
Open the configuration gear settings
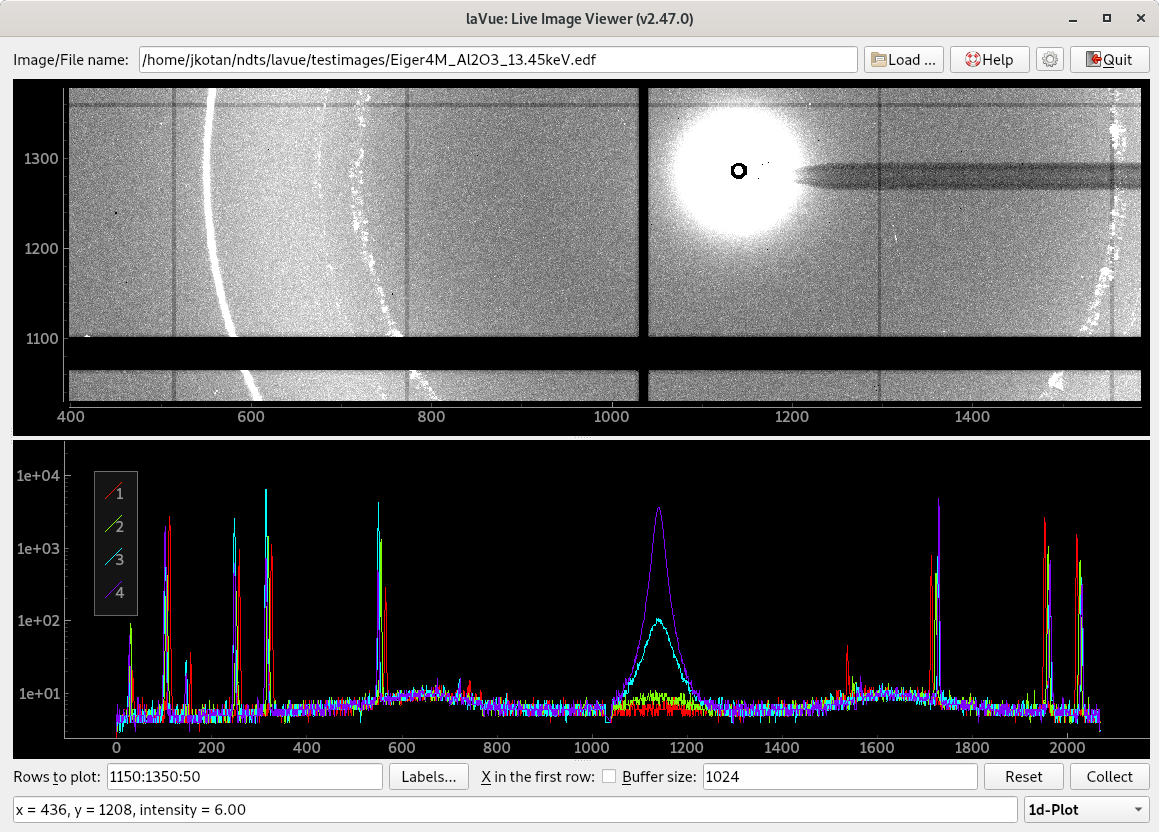pos(1049,60)
